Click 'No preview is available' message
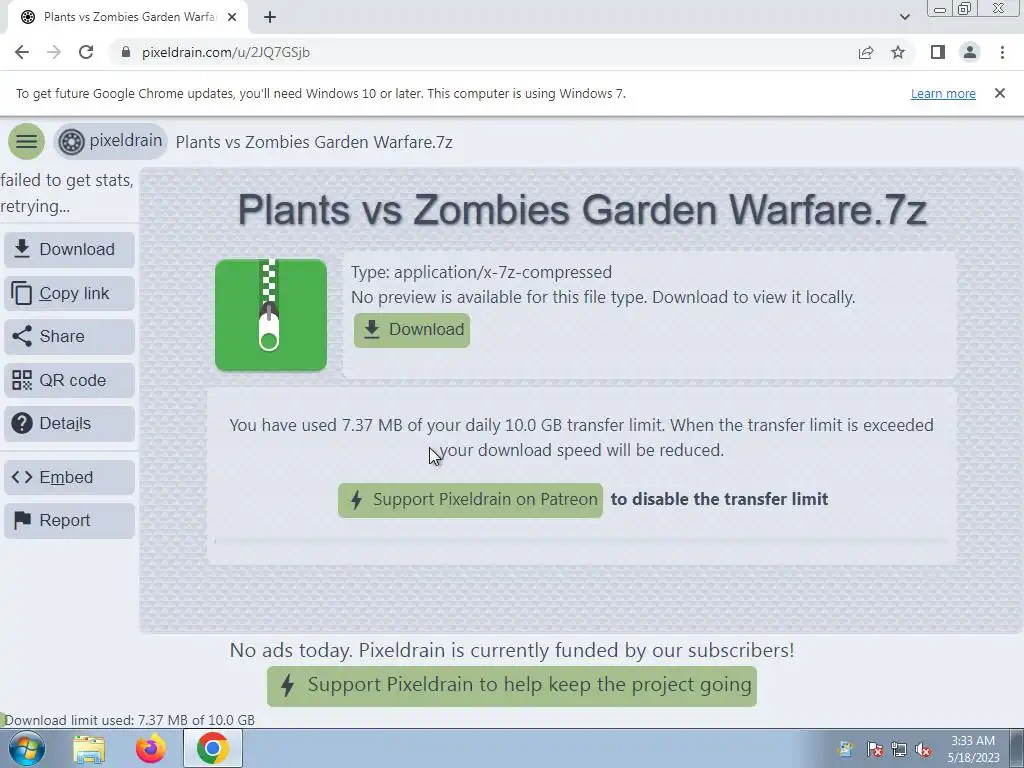This screenshot has width=1024, height=768. click(603, 297)
